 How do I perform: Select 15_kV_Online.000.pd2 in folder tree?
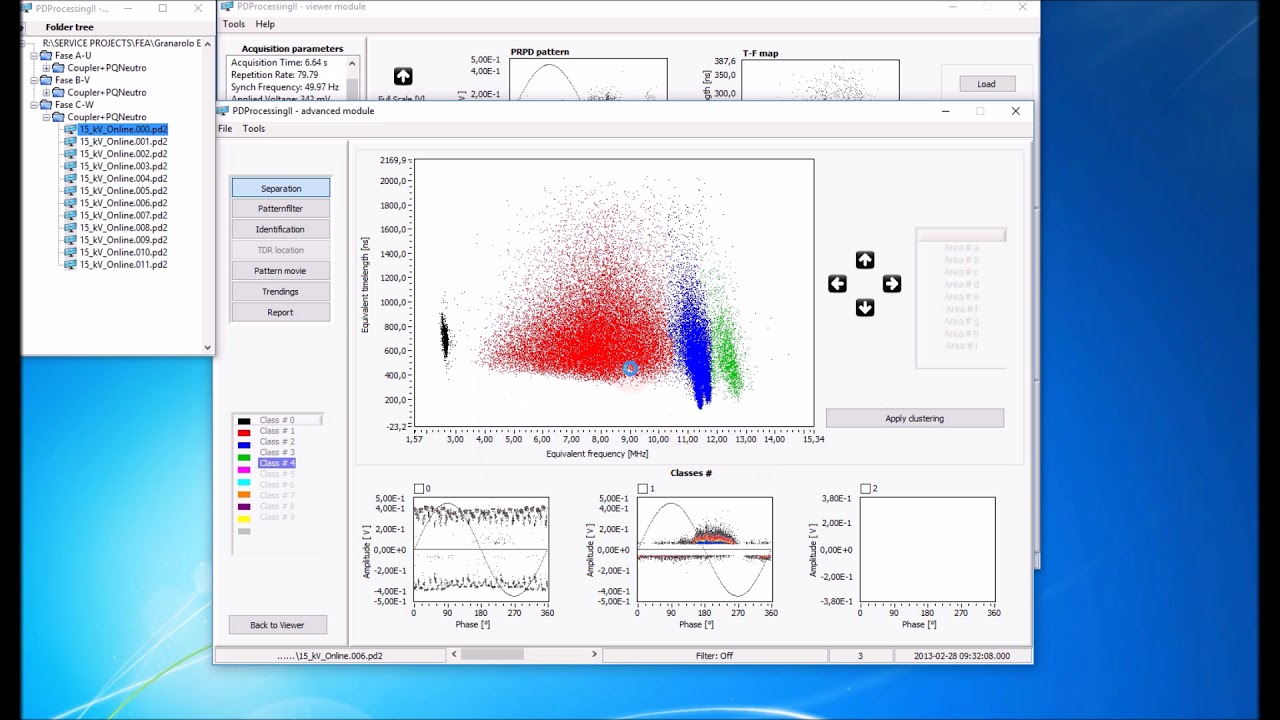(123, 130)
